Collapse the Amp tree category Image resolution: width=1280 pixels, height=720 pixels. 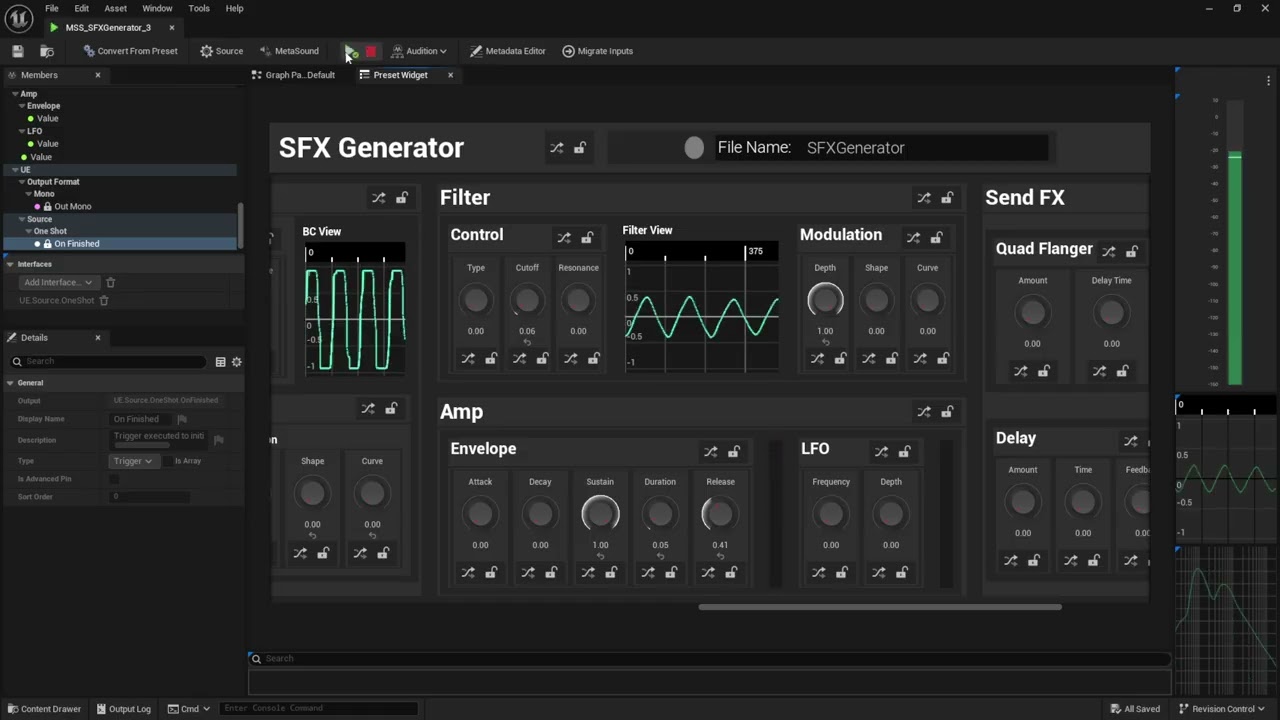(16, 94)
